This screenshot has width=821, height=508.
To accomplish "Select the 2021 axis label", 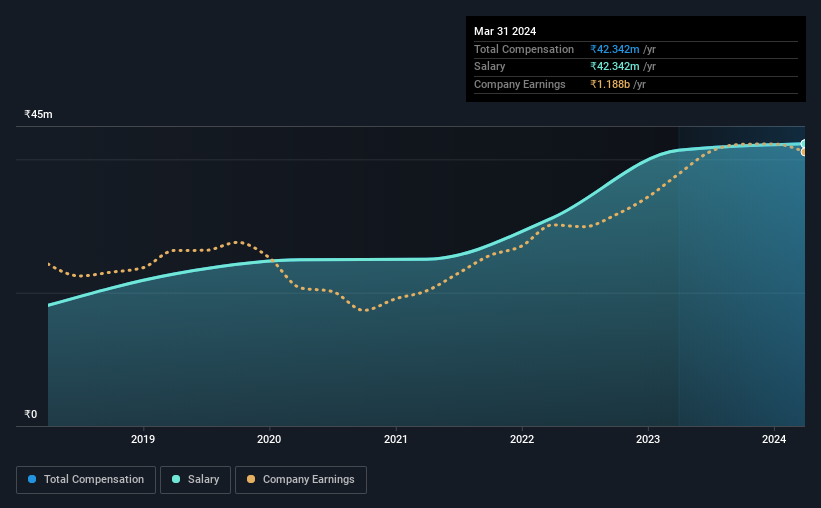I will coord(395,439).
